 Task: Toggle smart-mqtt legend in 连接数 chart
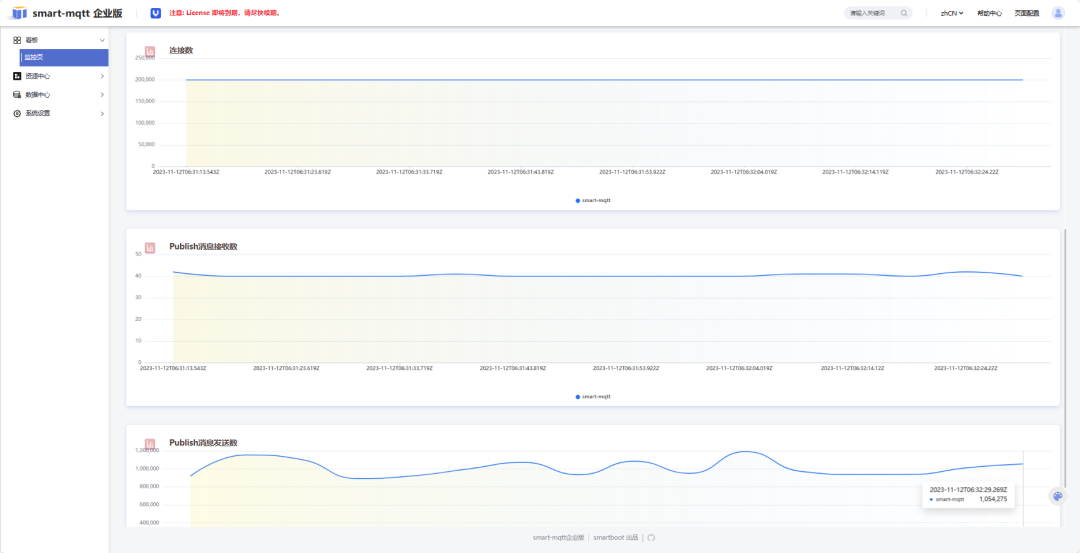click(x=593, y=200)
